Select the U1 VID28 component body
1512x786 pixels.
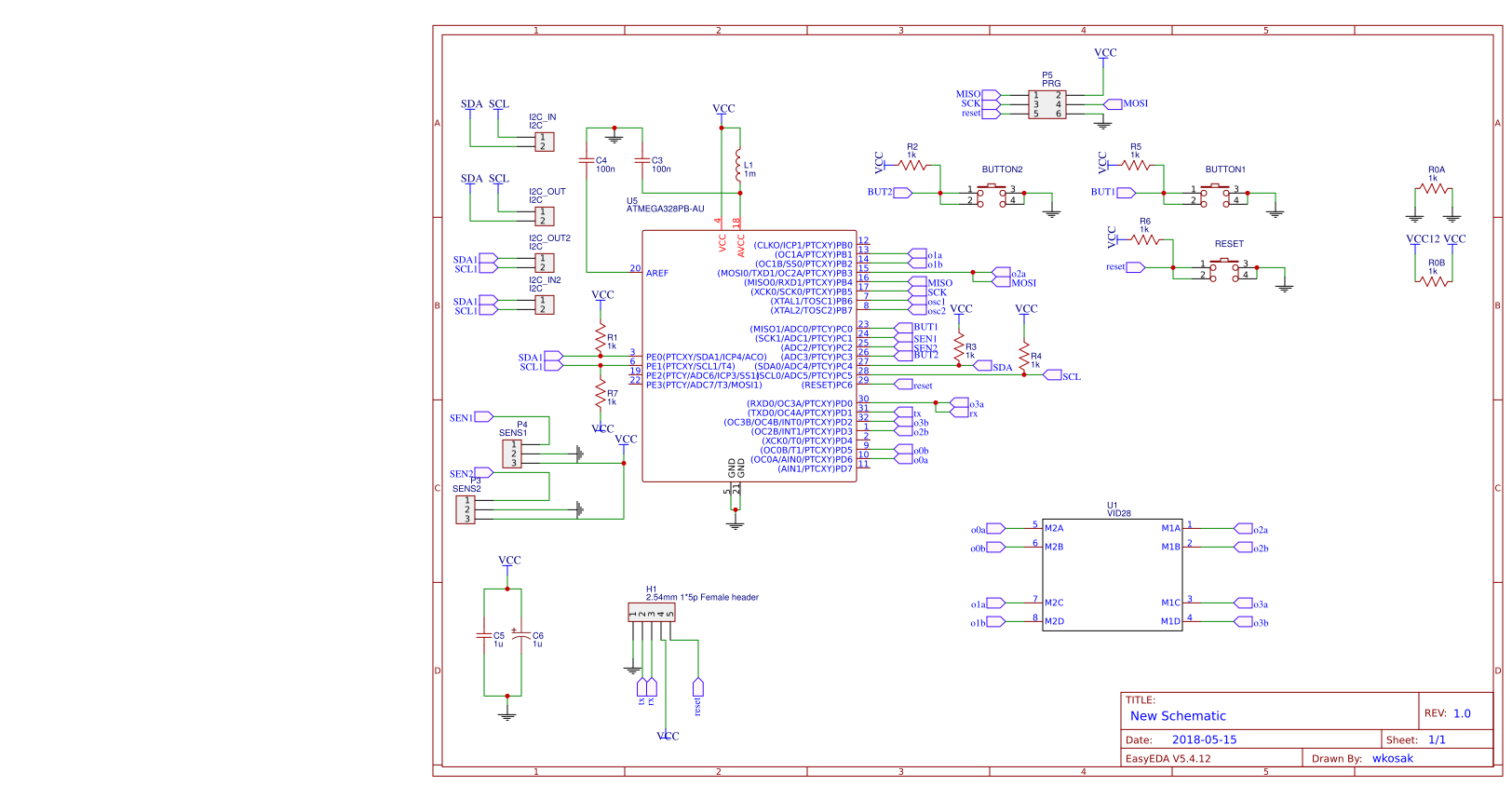click(x=1113, y=575)
